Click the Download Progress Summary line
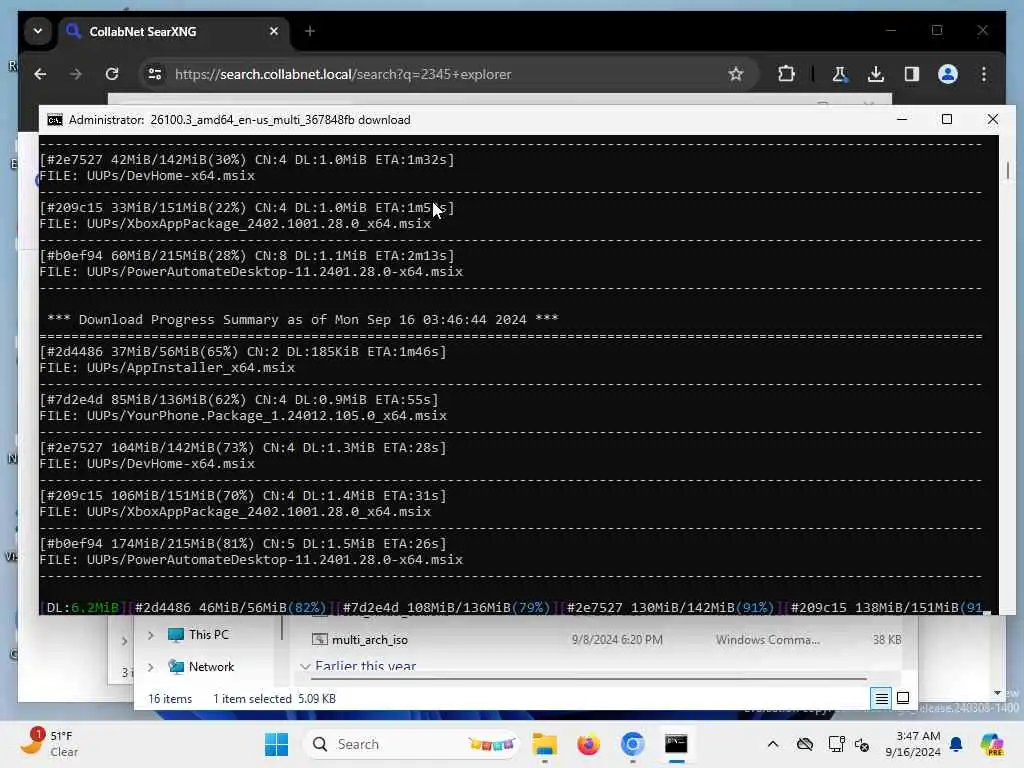This screenshot has width=1024, height=768. point(302,320)
